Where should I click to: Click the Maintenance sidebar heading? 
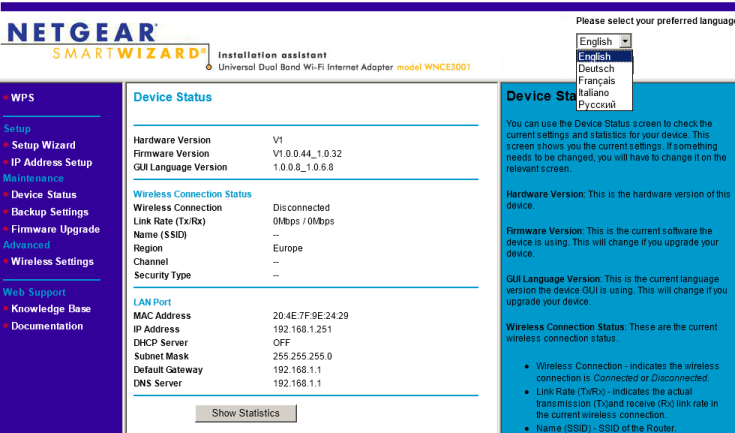33,178
